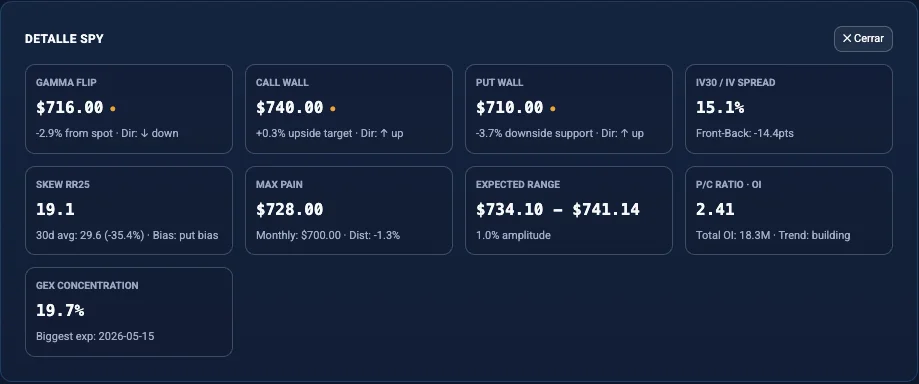This screenshot has width=919, height=384.
Task: Select the Call Wall card
Action: [349, 109]
